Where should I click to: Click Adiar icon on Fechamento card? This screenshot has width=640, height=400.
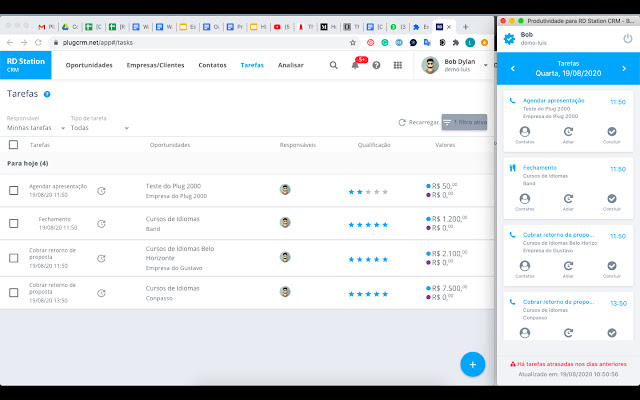(568, 199)
